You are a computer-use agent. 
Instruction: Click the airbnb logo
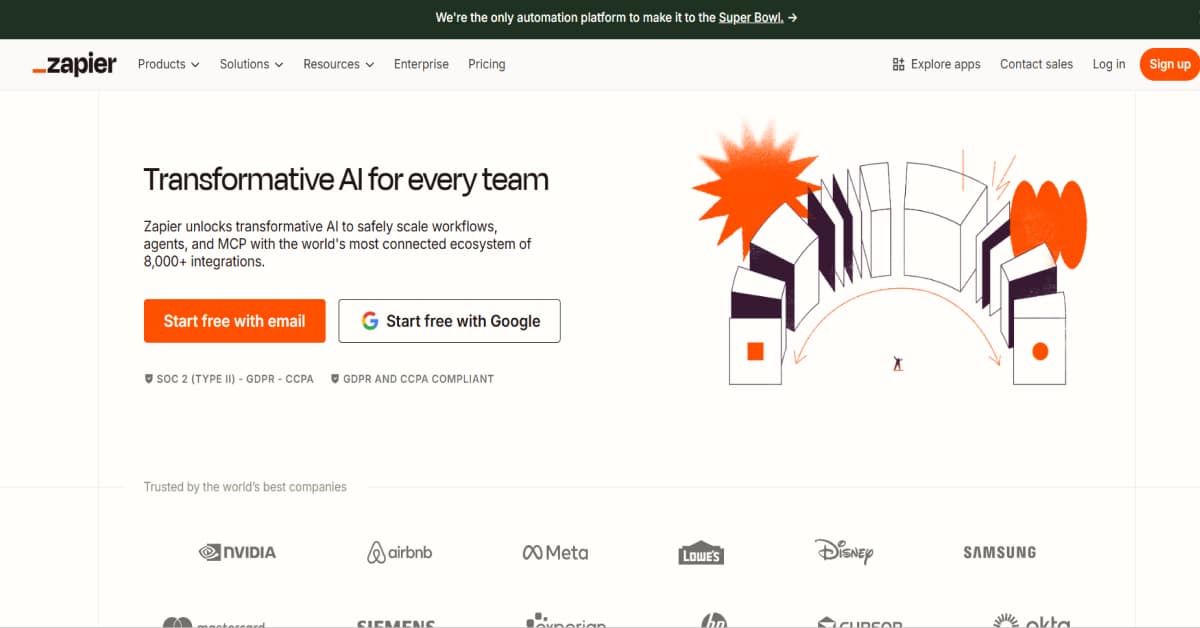click(x=398, y=550)
